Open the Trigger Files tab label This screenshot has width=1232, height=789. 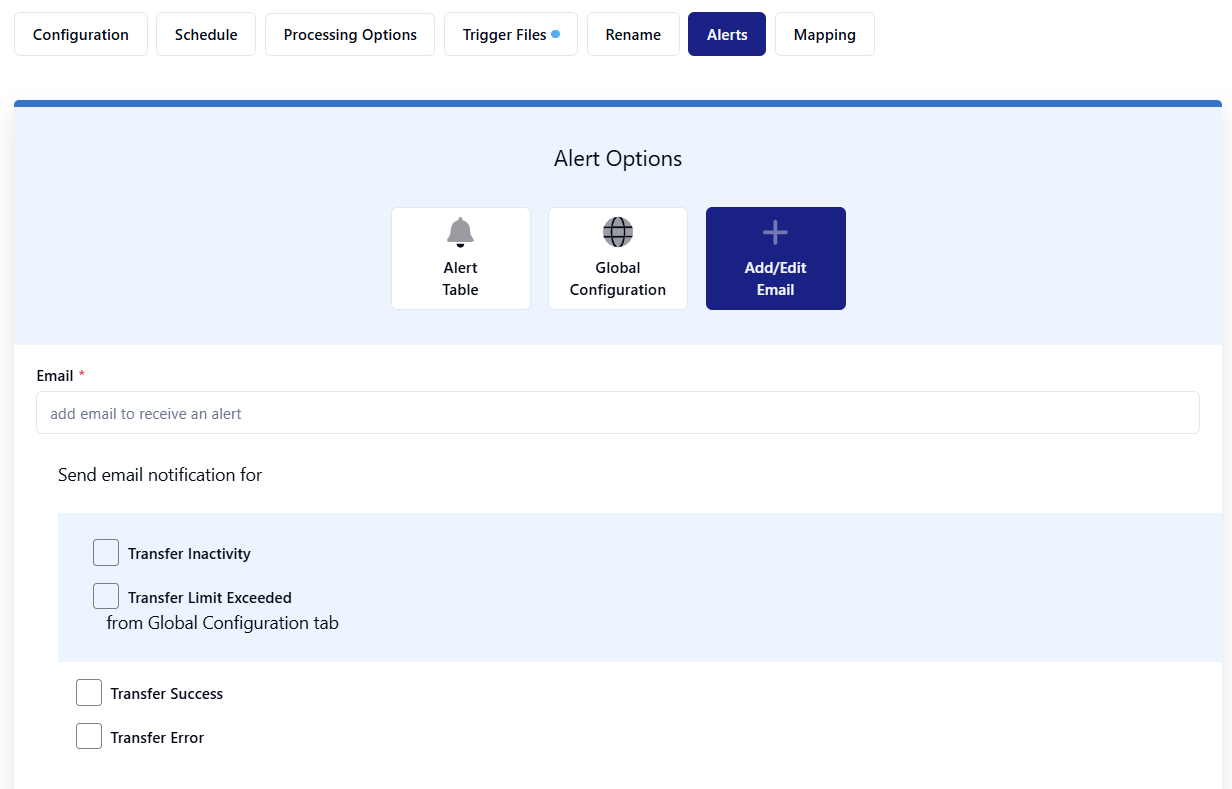(x=504, y=35)
